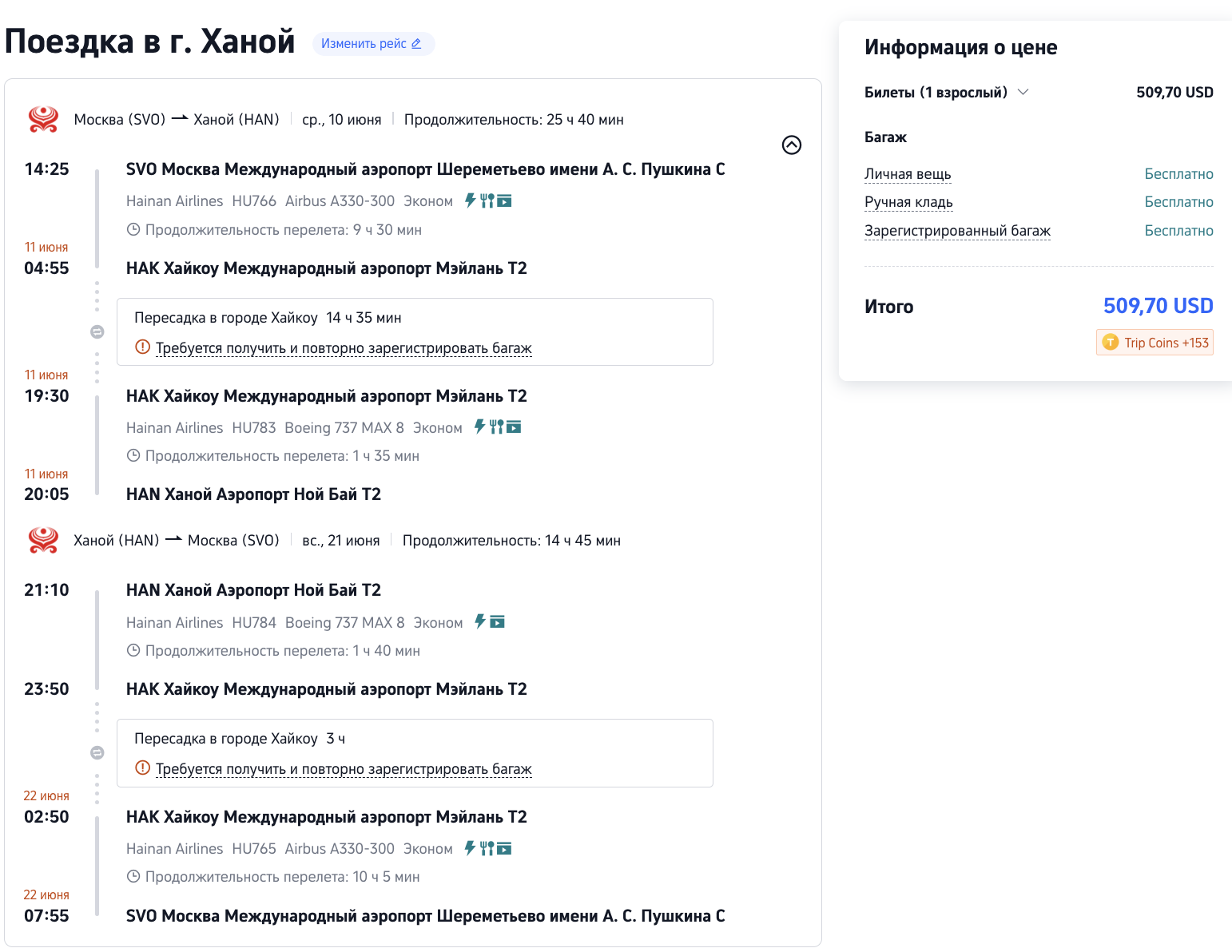Open baggage recheck notice for 14 ч 35 мин layover
Viewport: 1232px width, 952px height.
pos(343,348)
